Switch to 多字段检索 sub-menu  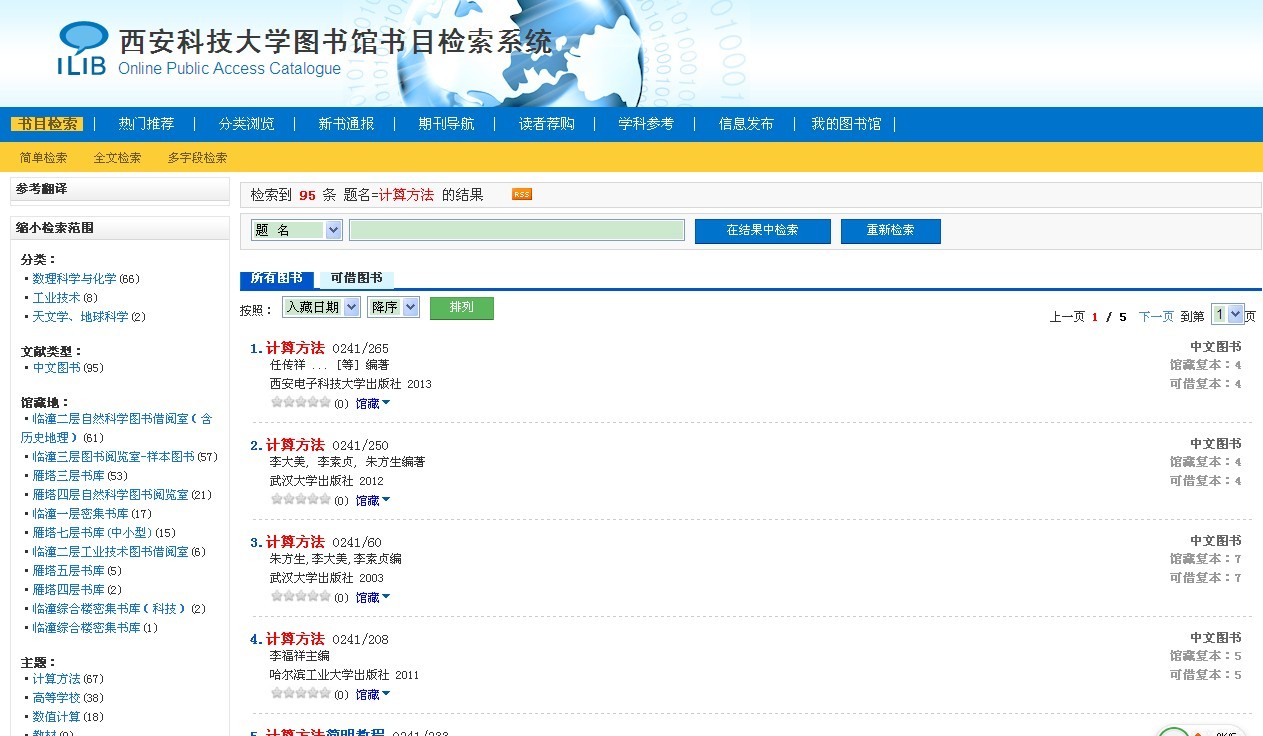click(x=197, y=158)
